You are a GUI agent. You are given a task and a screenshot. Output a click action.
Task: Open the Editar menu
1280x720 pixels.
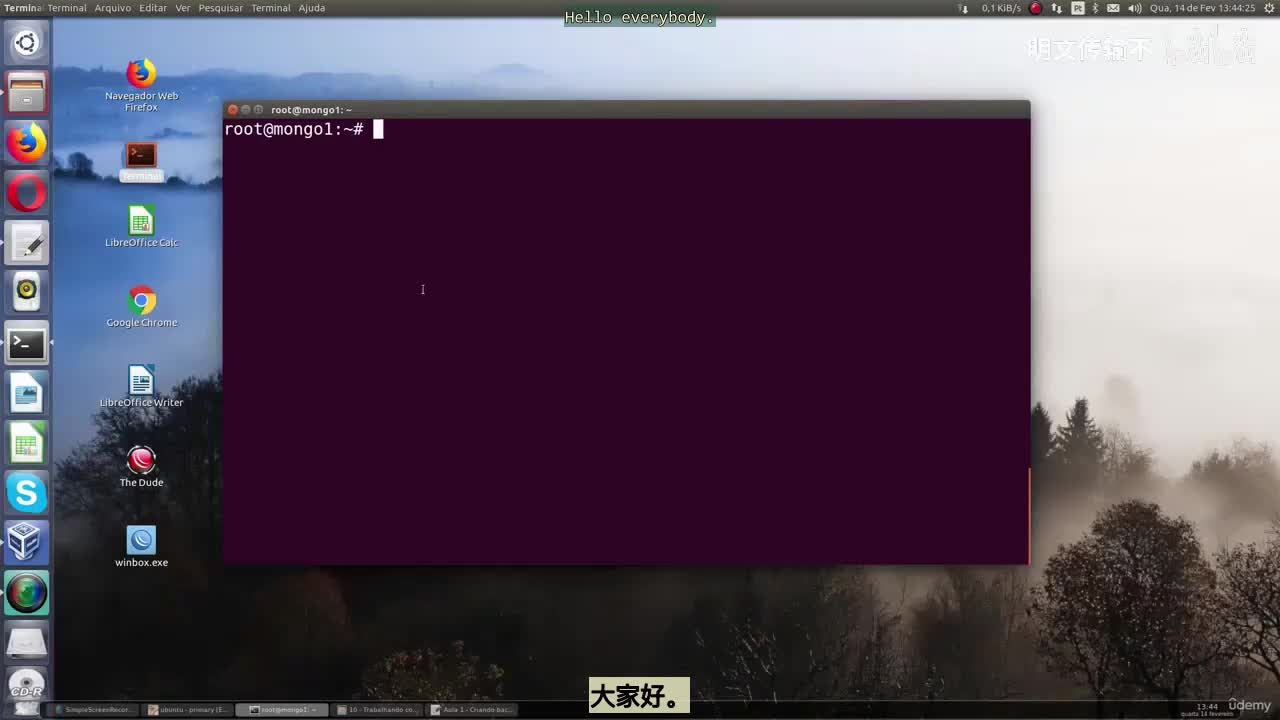point(153,8)
